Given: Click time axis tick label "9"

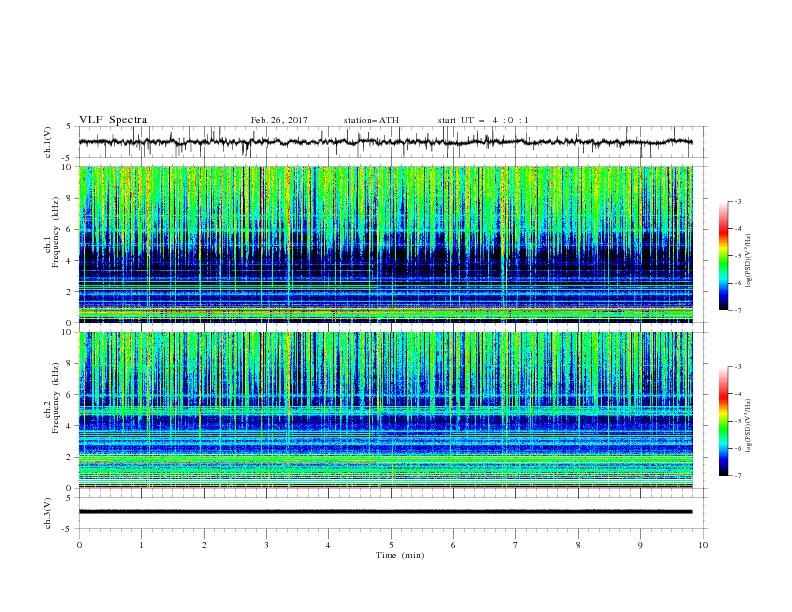Looking at the screenshot, I should click(x=640, y=545).
